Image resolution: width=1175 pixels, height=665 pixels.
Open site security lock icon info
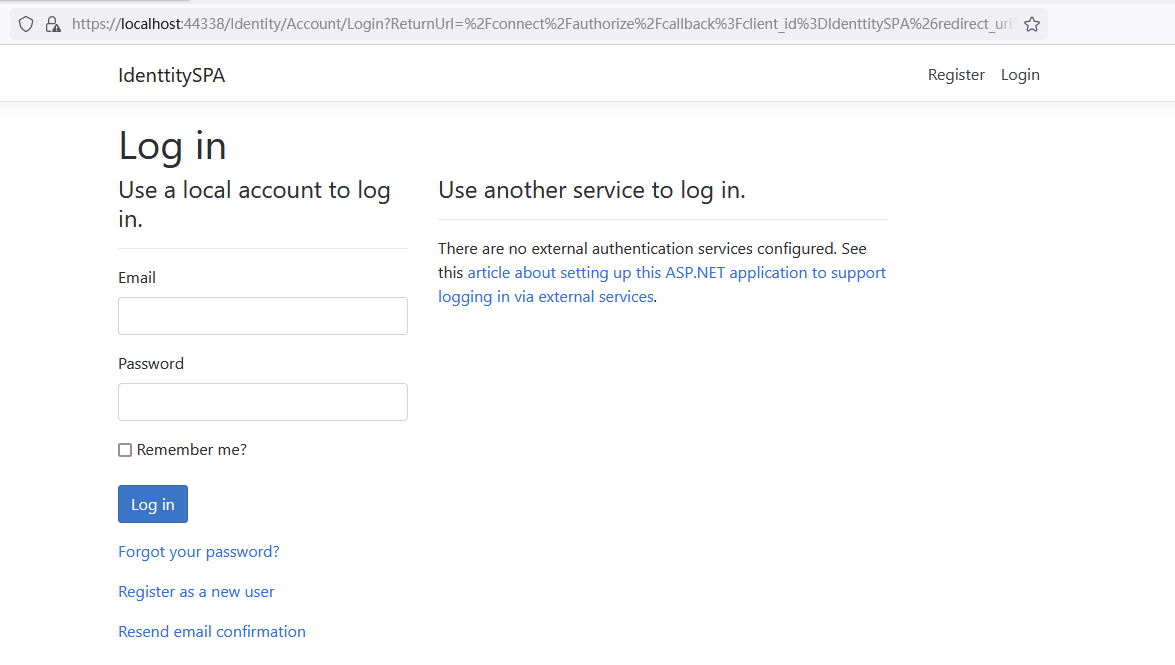[53, 24]
